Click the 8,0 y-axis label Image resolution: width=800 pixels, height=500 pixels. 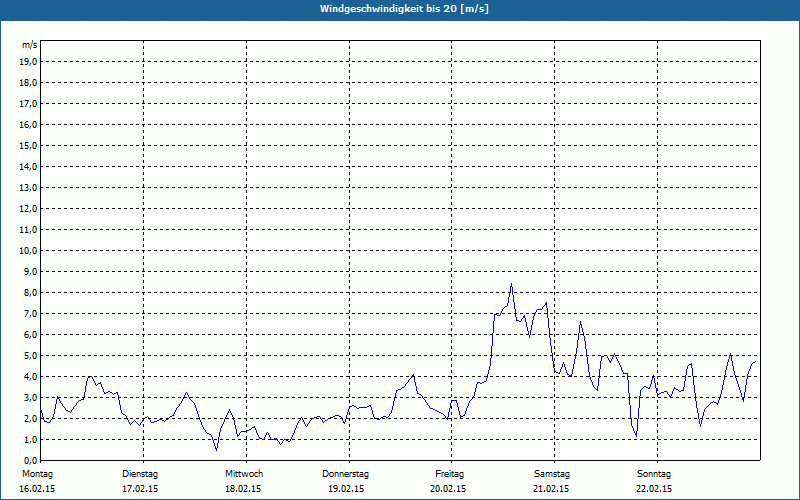[x=30, y=292]
